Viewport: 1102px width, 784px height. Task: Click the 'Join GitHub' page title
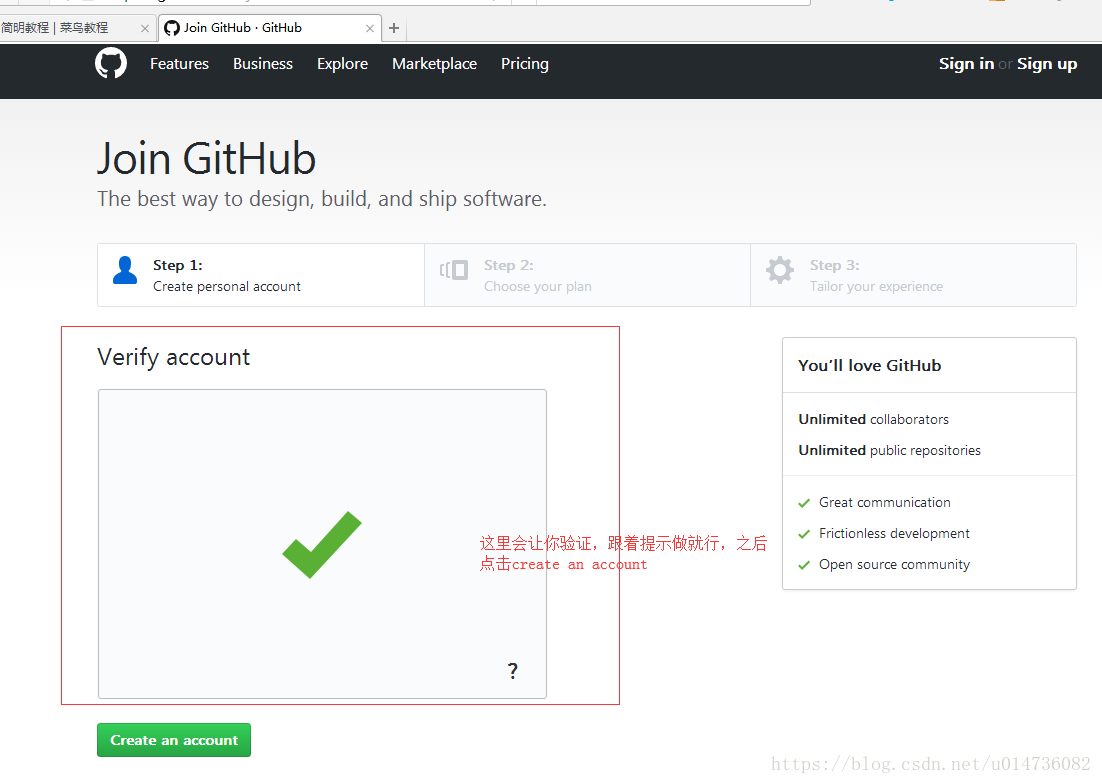pos(207,158)
